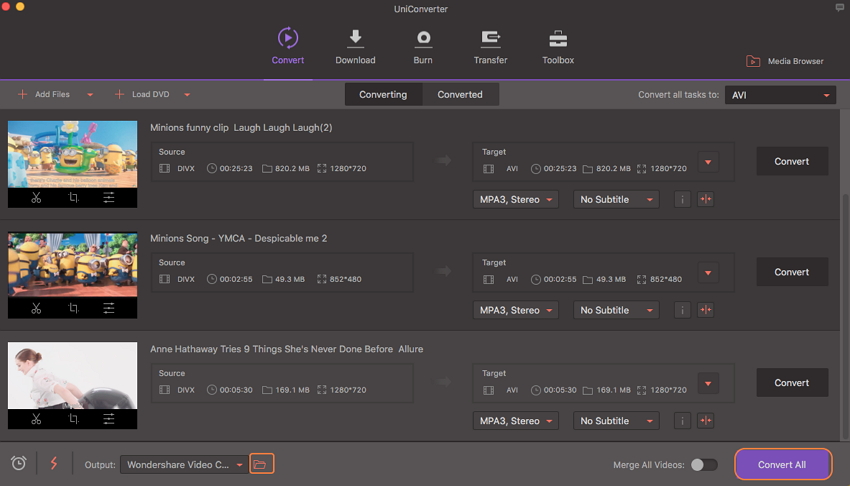Open the Media Browser
Screen dimensions: 850x486
click(x=784, y=61)
